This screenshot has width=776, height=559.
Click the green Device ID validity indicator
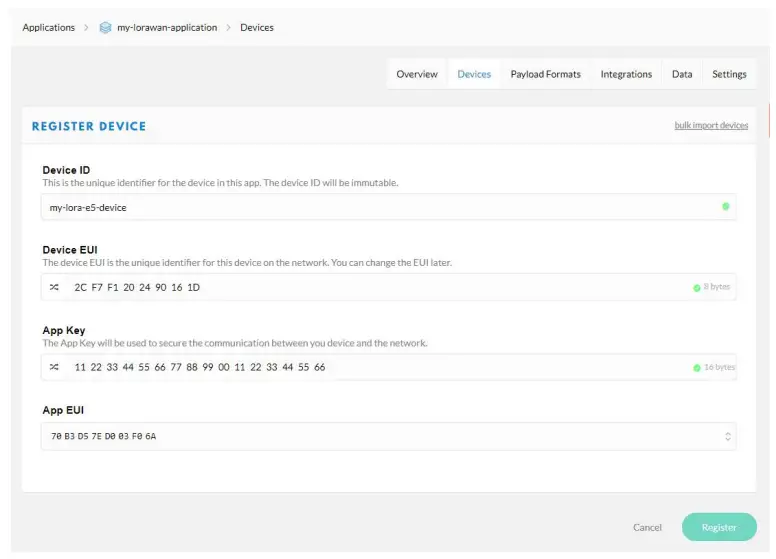725,207
